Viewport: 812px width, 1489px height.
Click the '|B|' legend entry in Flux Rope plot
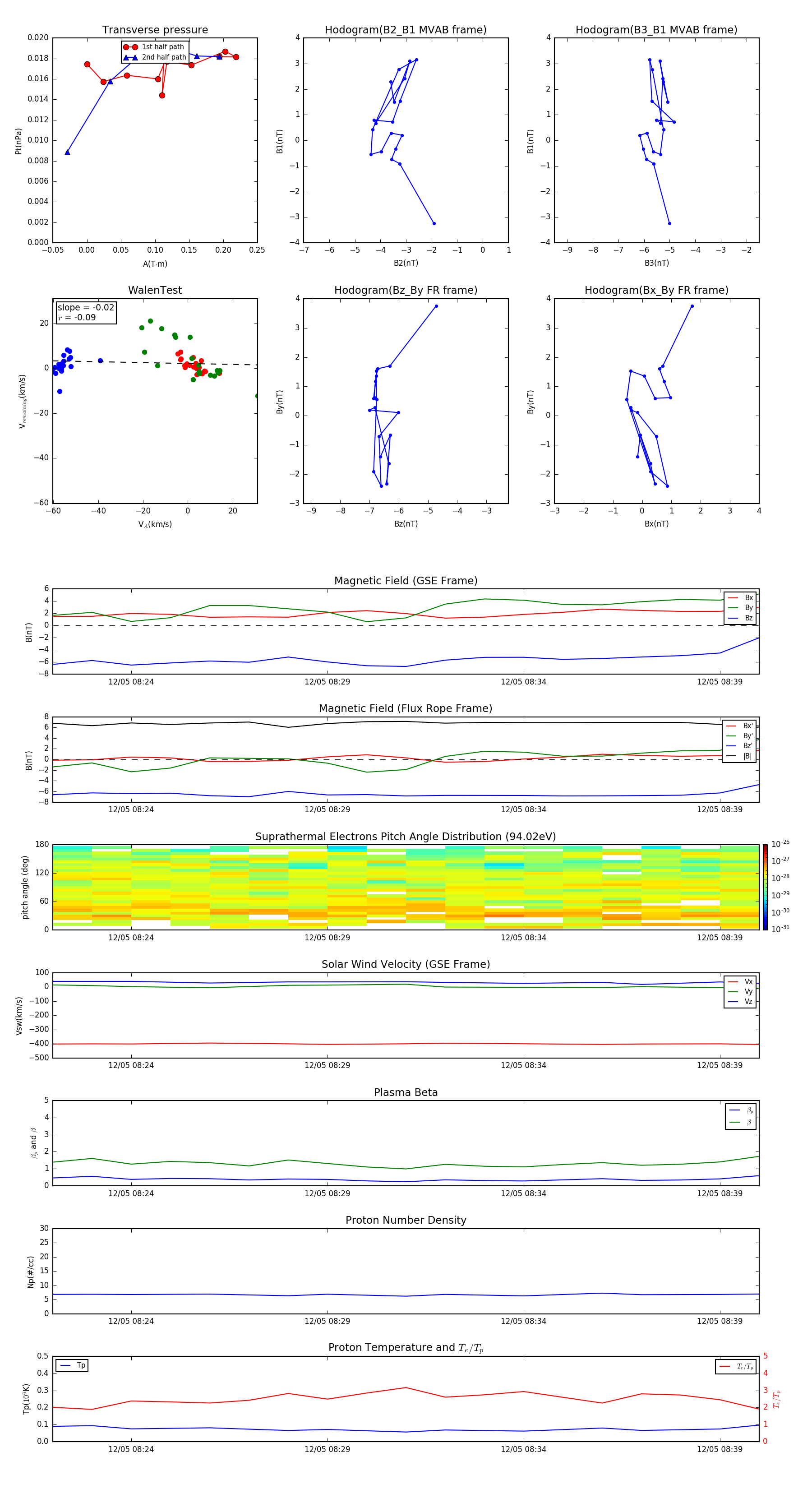[x=739, y=756]
